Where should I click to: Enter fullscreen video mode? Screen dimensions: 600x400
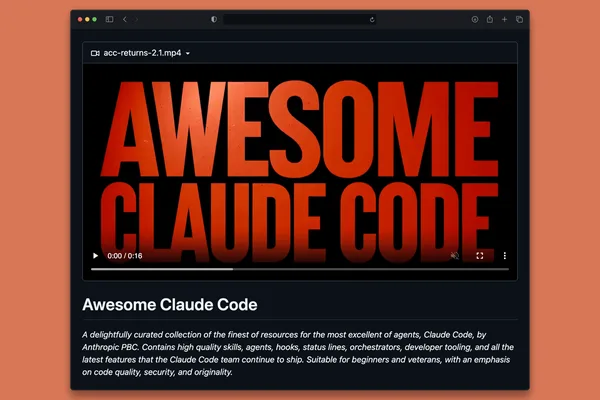click(479, 256)
